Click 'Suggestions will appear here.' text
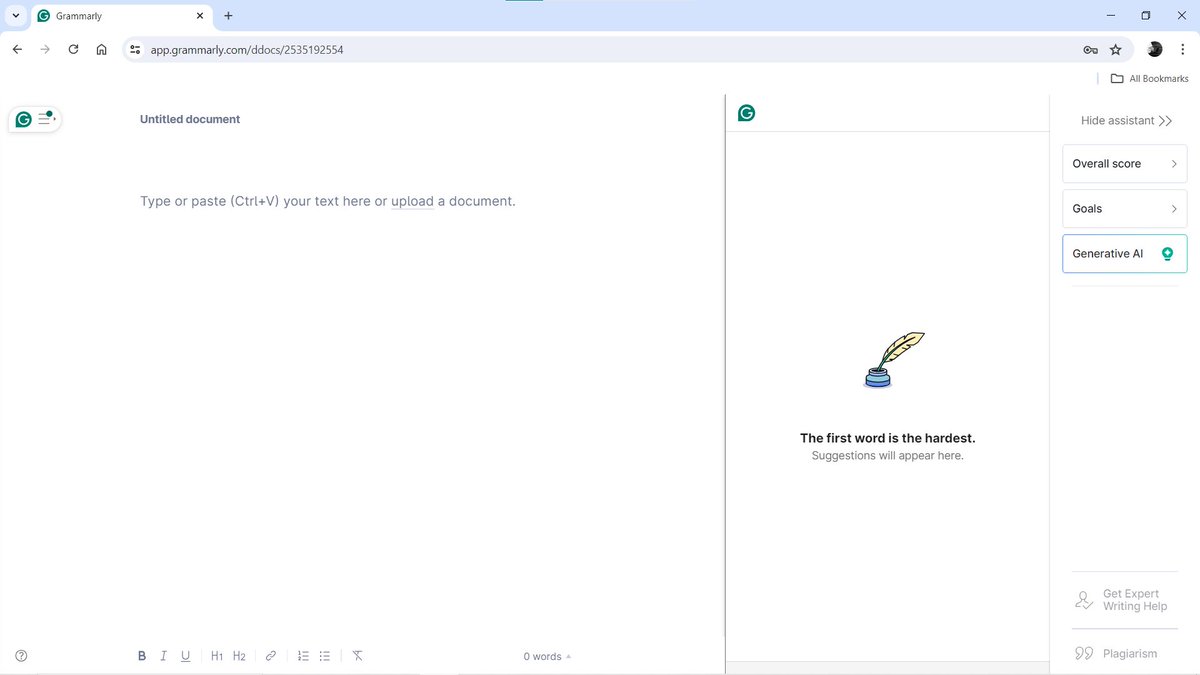 coord(887,456)
